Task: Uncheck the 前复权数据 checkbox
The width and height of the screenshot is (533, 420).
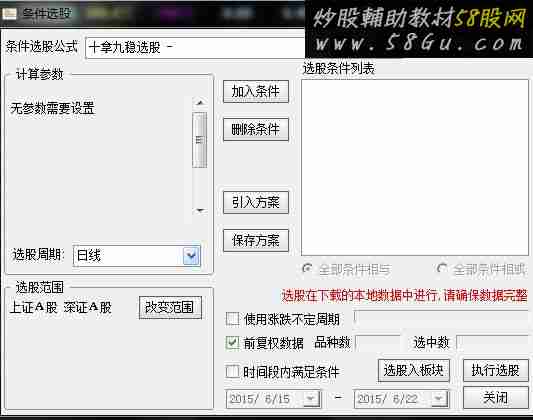Action: (233, 343)
